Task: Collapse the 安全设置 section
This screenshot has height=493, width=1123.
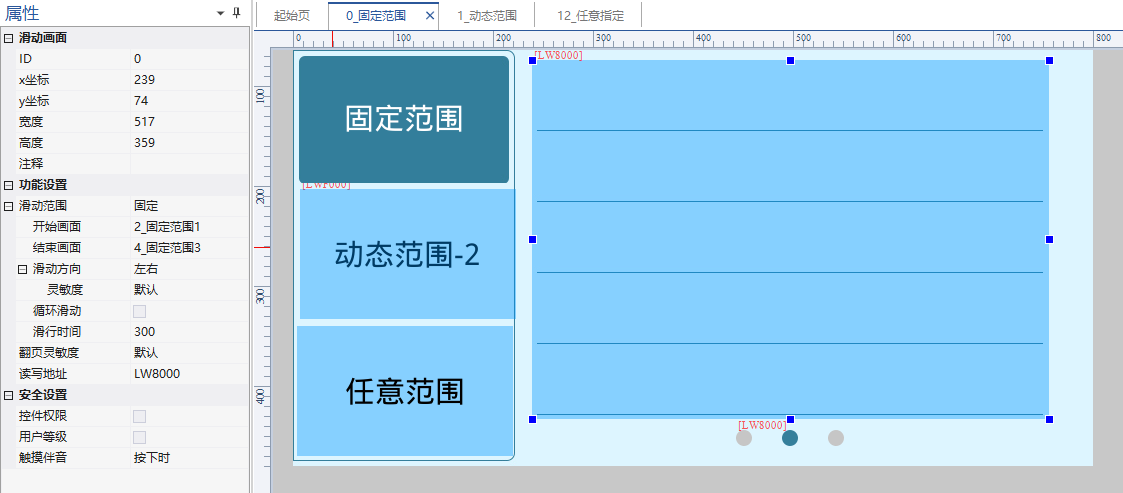Action: [9, 395]
